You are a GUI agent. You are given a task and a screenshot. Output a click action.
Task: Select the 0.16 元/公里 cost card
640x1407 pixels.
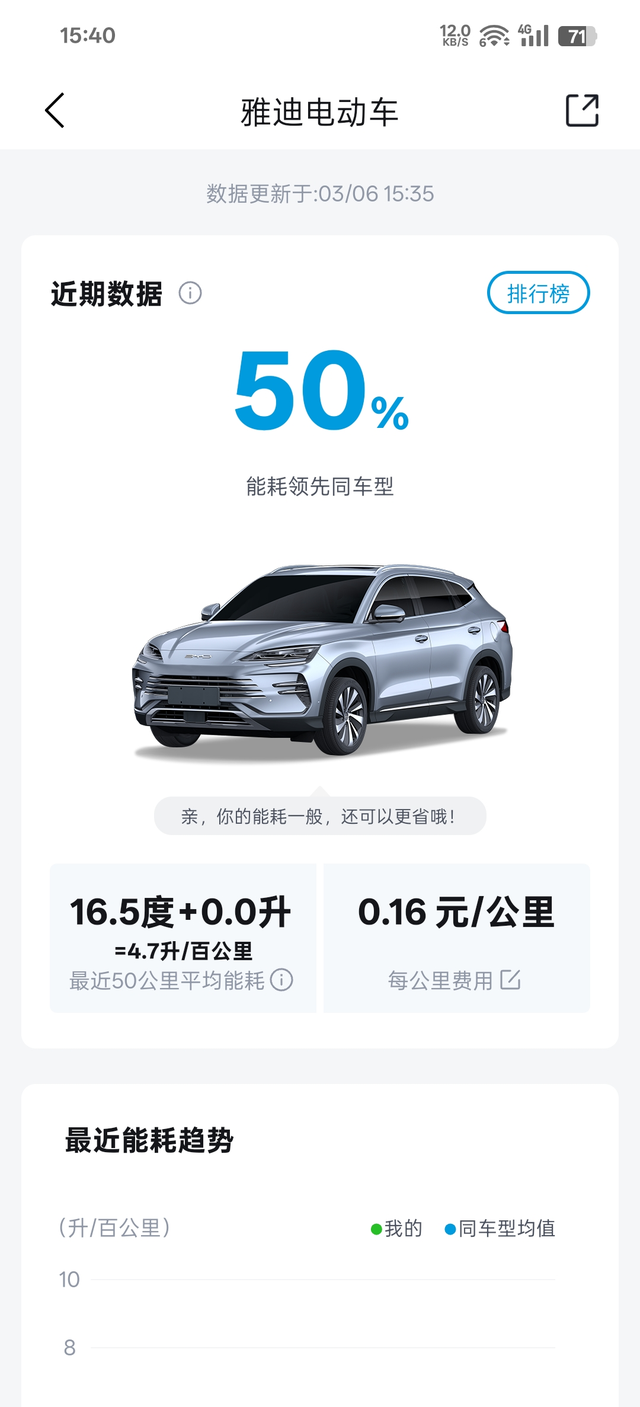point(457,938)
